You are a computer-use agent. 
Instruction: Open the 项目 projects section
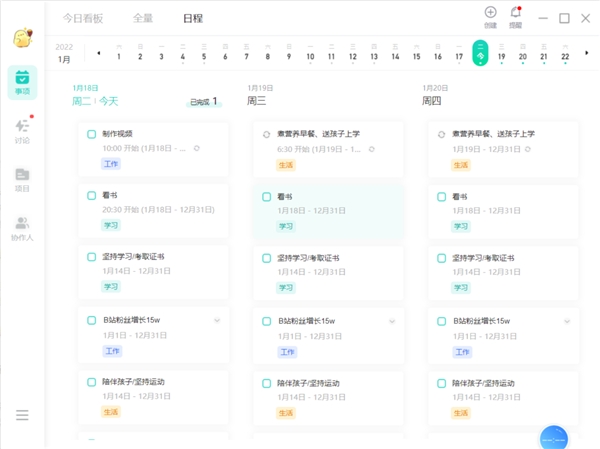click(x=22, y=180)
